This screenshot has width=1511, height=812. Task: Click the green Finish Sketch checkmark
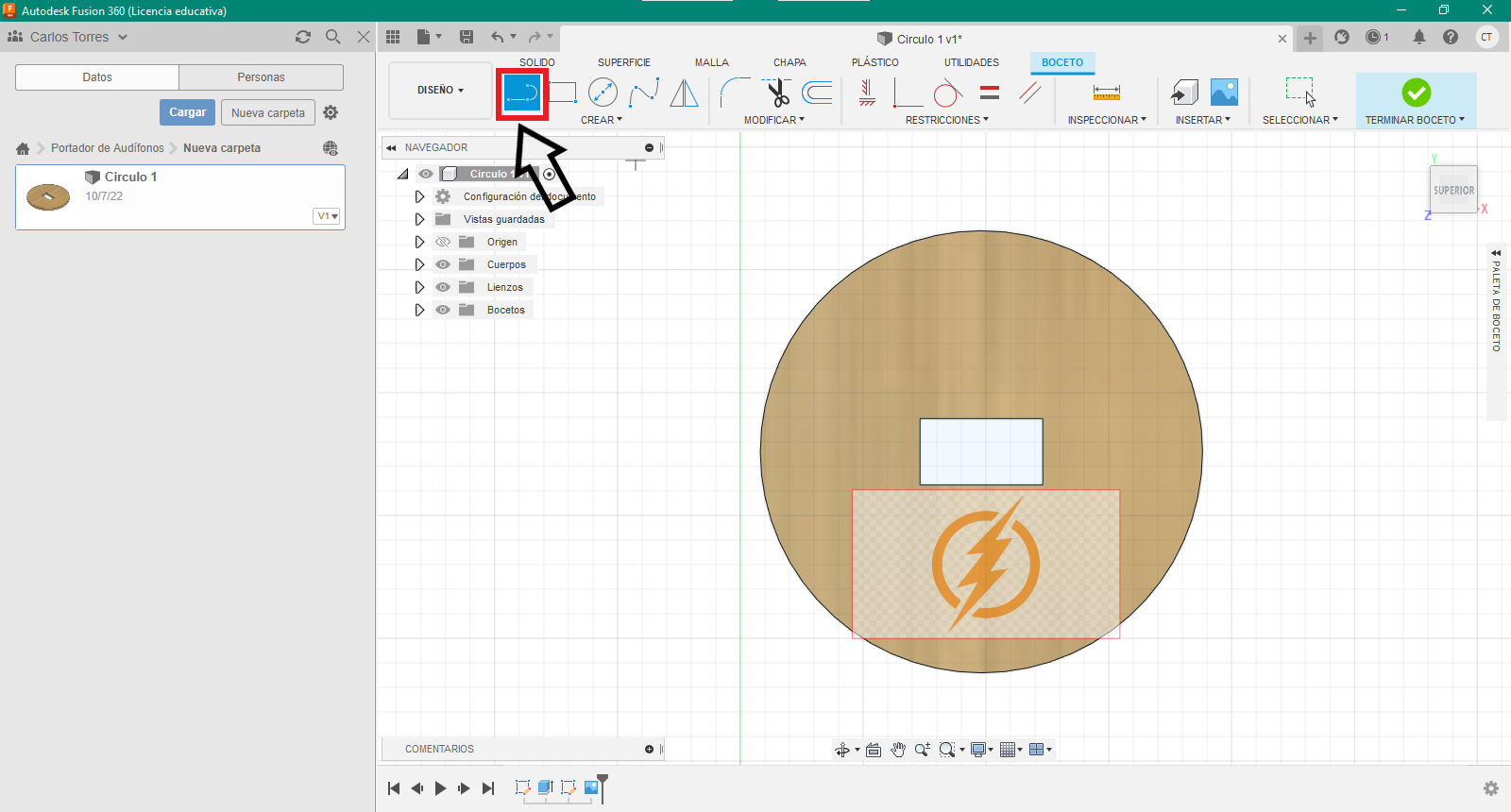[1416, 93]
